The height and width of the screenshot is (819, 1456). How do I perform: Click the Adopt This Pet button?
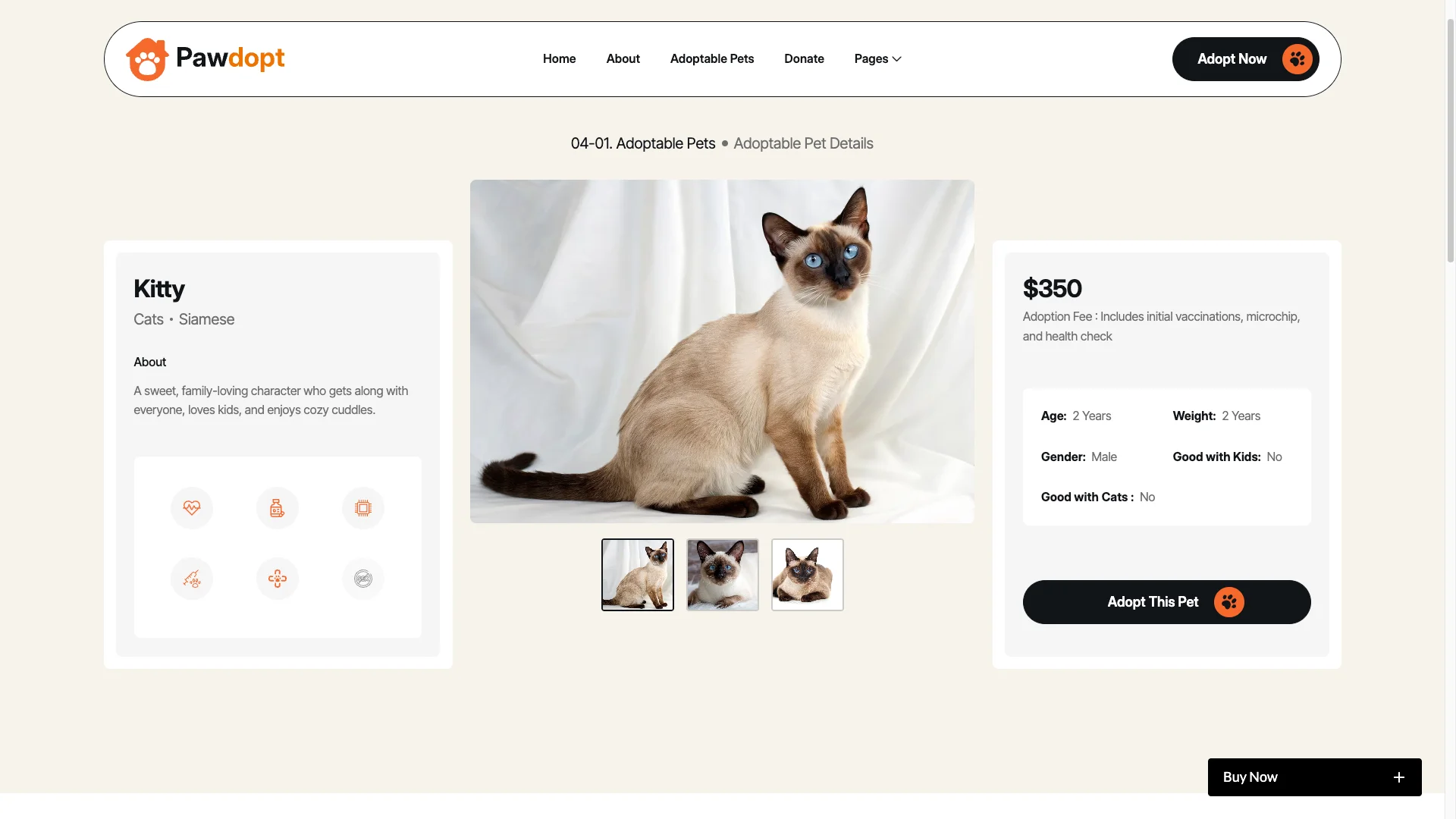pos(1166,602)
